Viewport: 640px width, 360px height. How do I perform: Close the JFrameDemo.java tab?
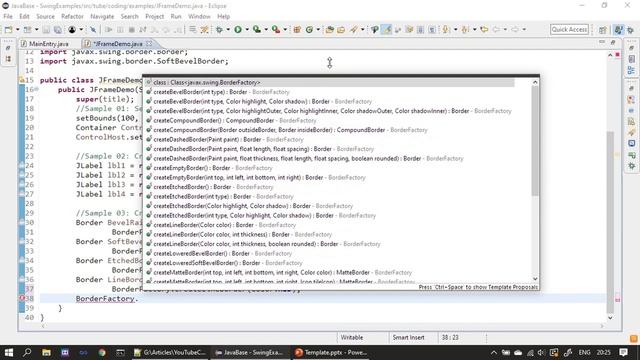click(149, 43)
